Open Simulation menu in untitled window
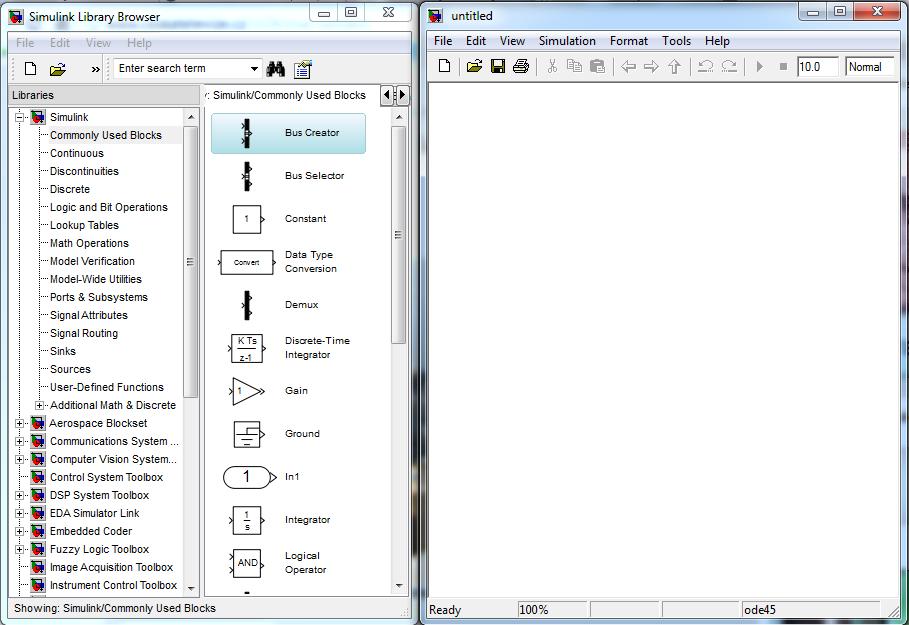The height and width of the screenshot is (625, 909). click(x=567, y=41)
